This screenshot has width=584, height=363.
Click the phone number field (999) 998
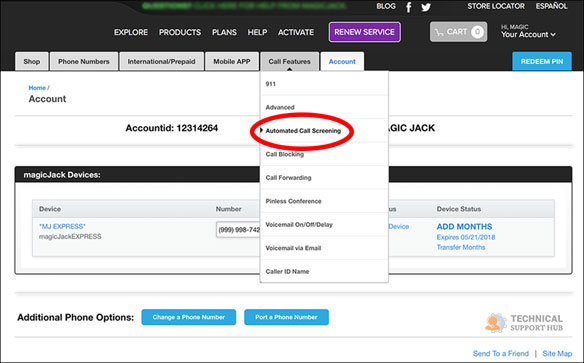coord(238,230)
